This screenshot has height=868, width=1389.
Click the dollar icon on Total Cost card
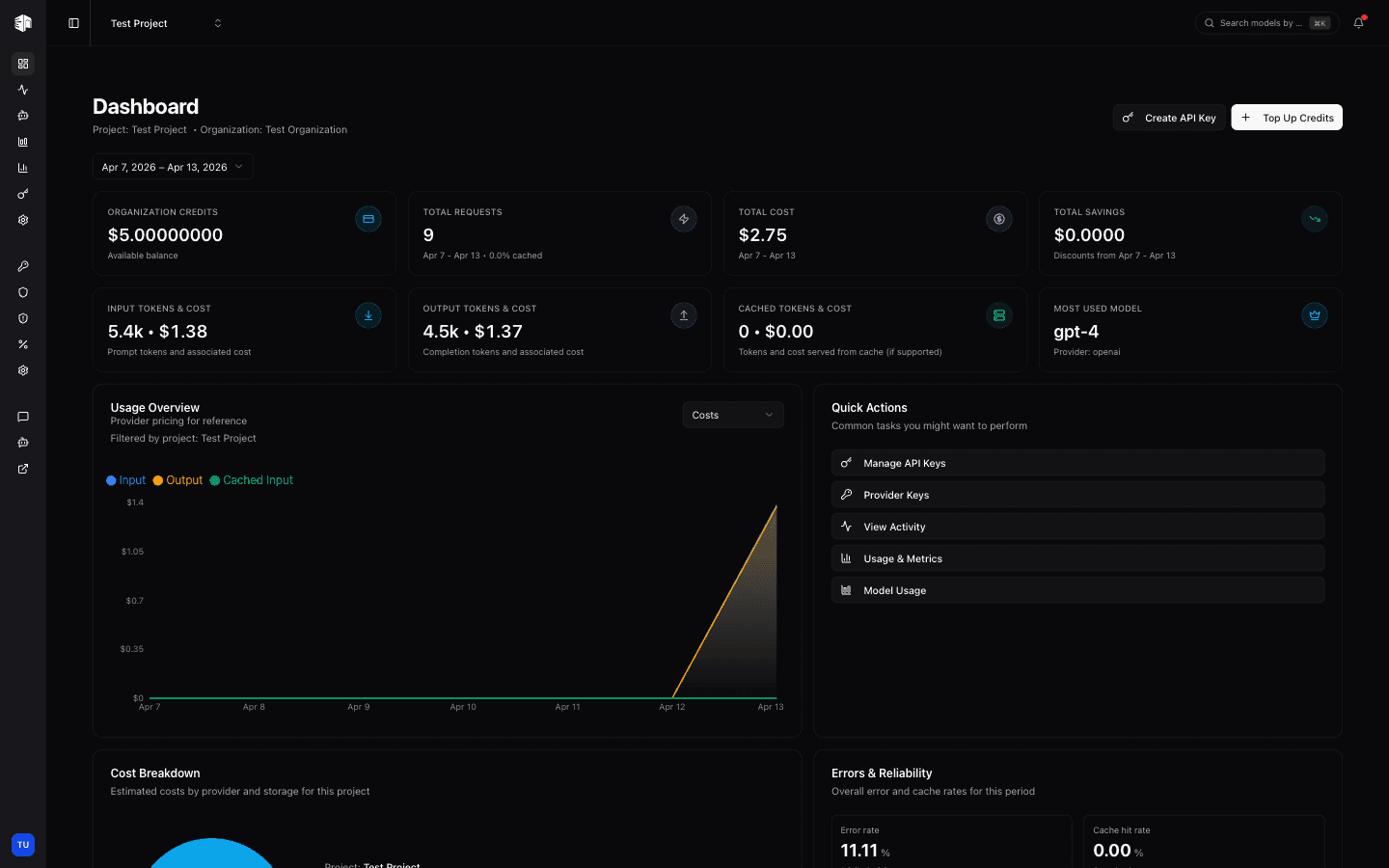click(x=999, y=219)
